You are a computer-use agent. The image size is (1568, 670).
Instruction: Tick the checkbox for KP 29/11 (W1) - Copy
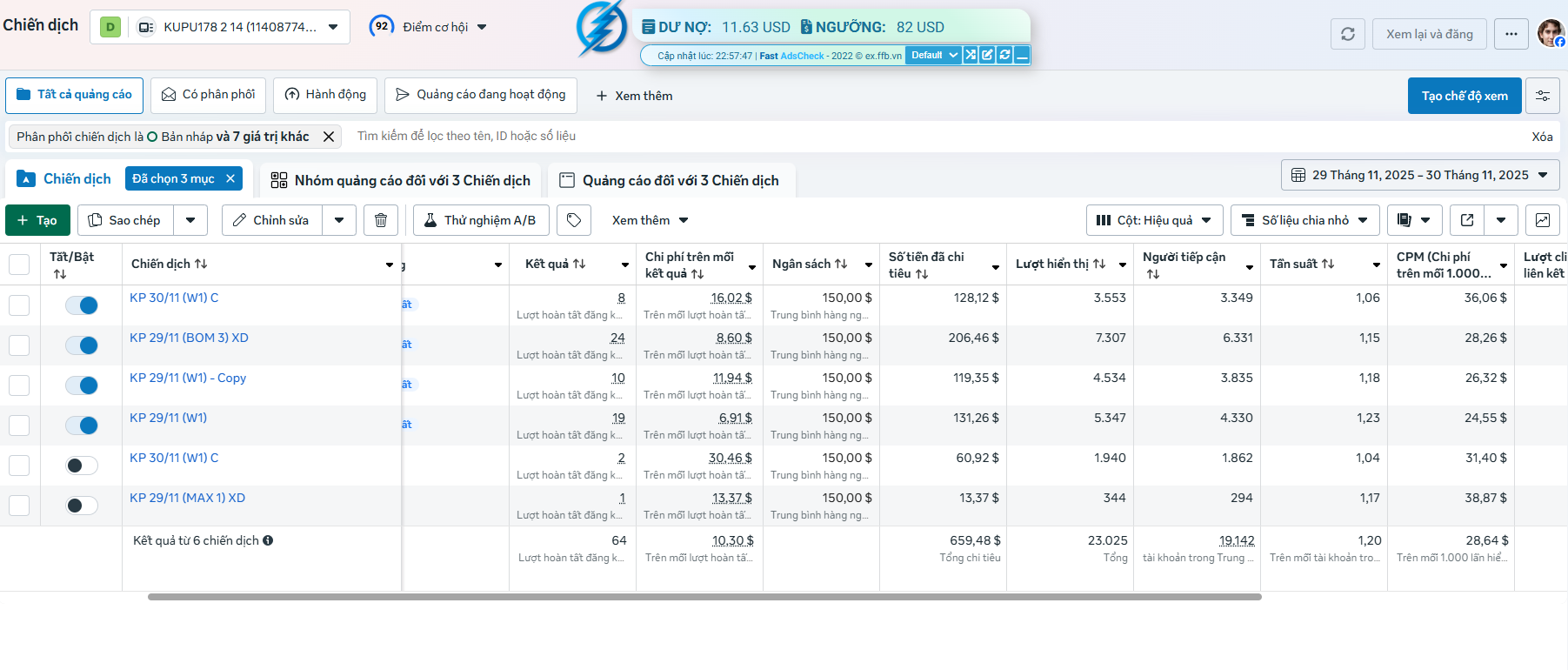(x=19, y=385)
